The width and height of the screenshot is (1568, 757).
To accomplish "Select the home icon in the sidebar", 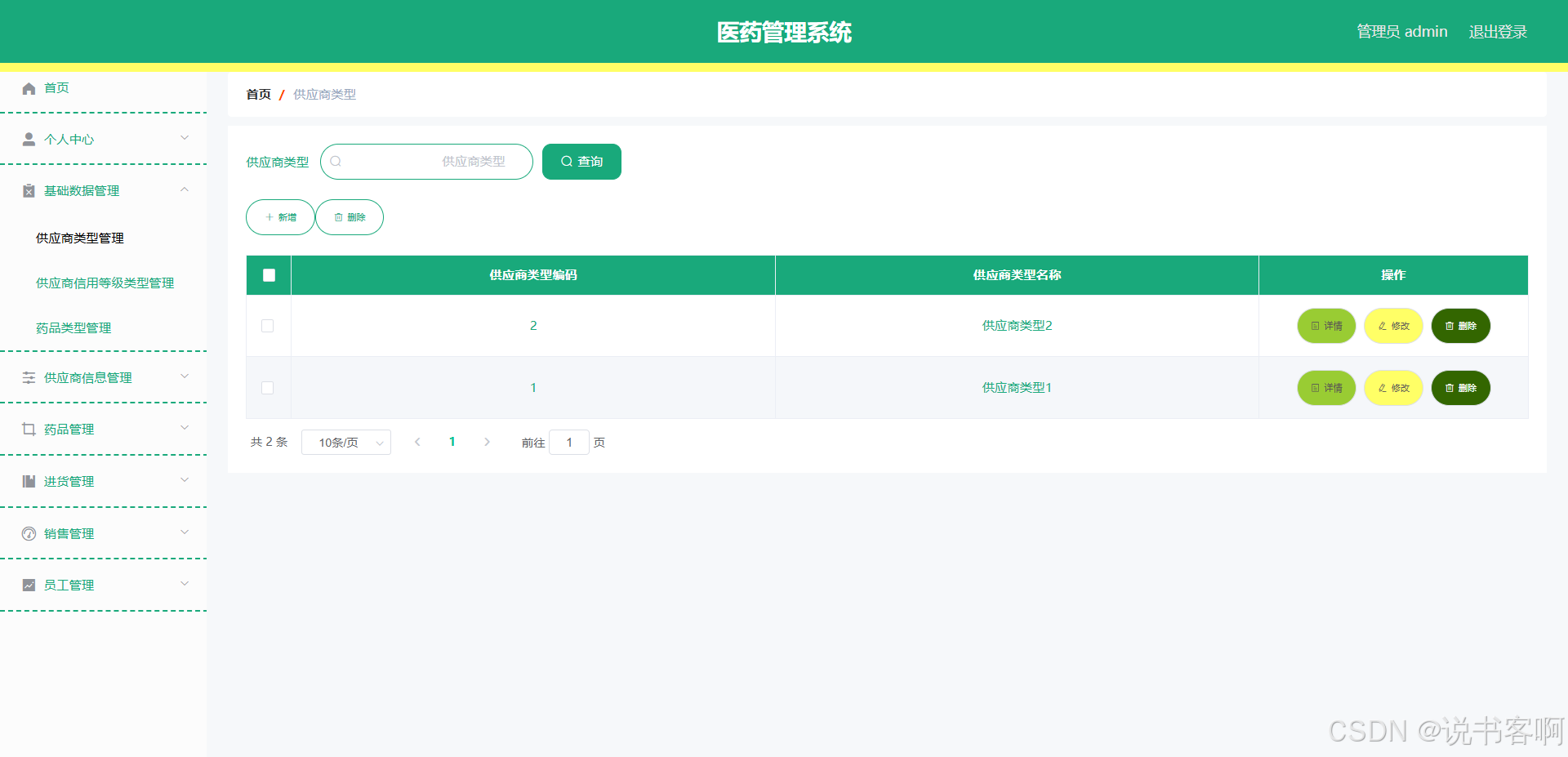I will [x=29, y=87].
